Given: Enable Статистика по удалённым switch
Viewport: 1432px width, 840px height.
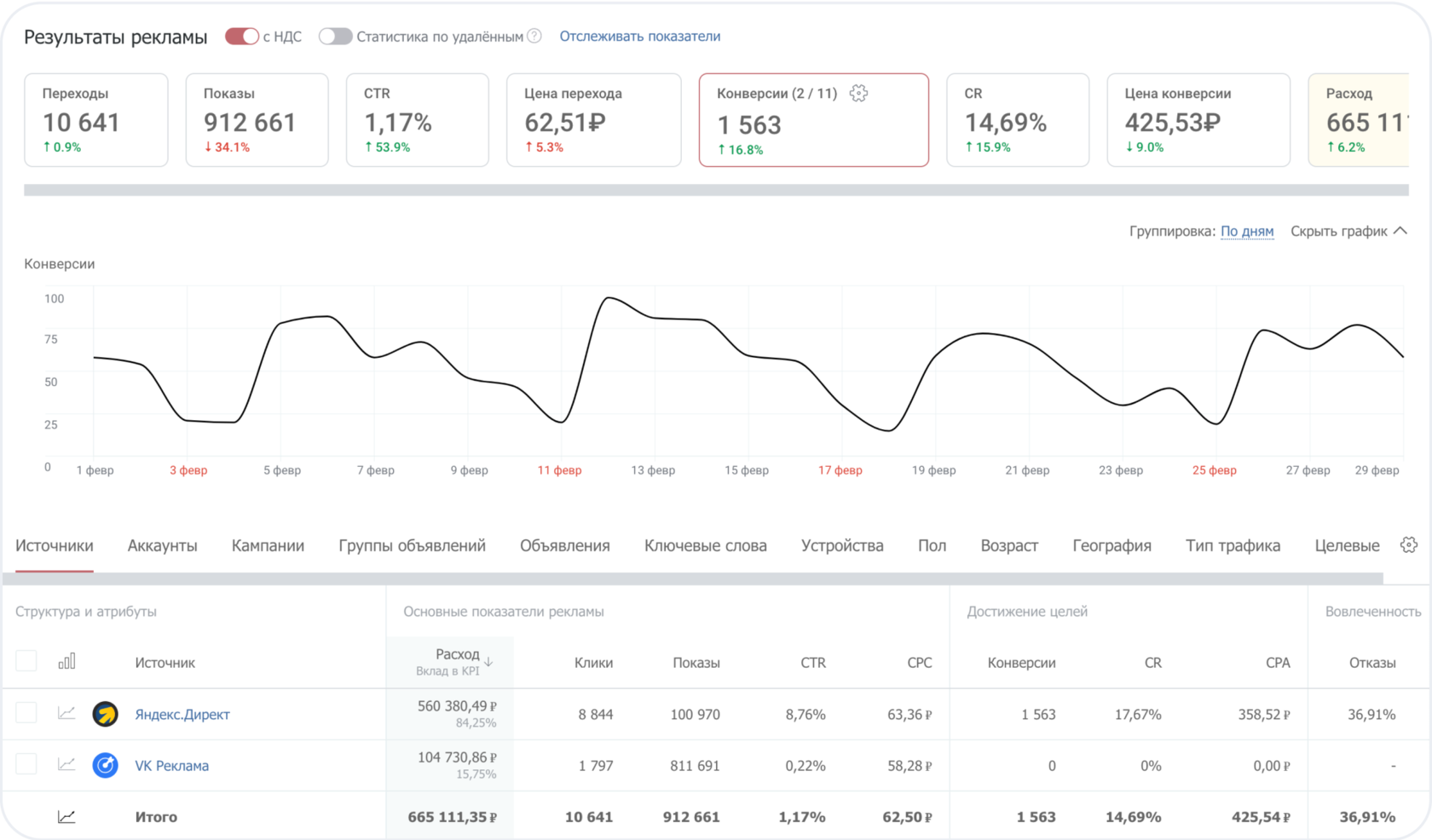Looking at the screenshot, I should (335, 37).
